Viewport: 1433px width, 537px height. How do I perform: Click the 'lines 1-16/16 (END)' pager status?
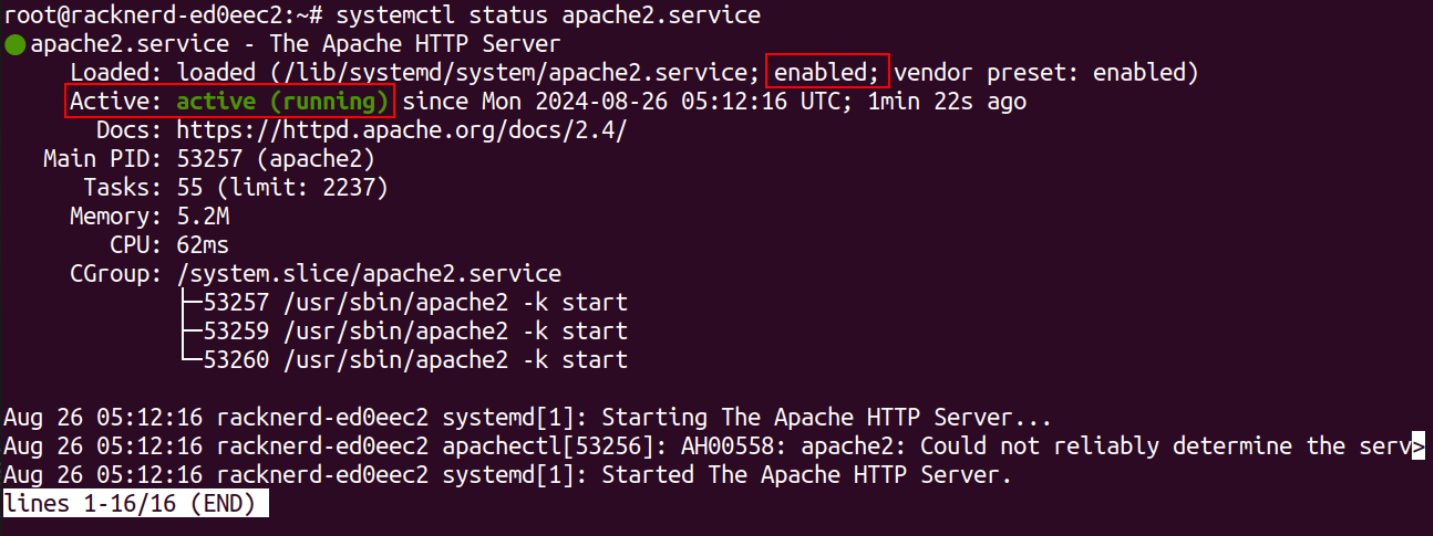point(136,504)
